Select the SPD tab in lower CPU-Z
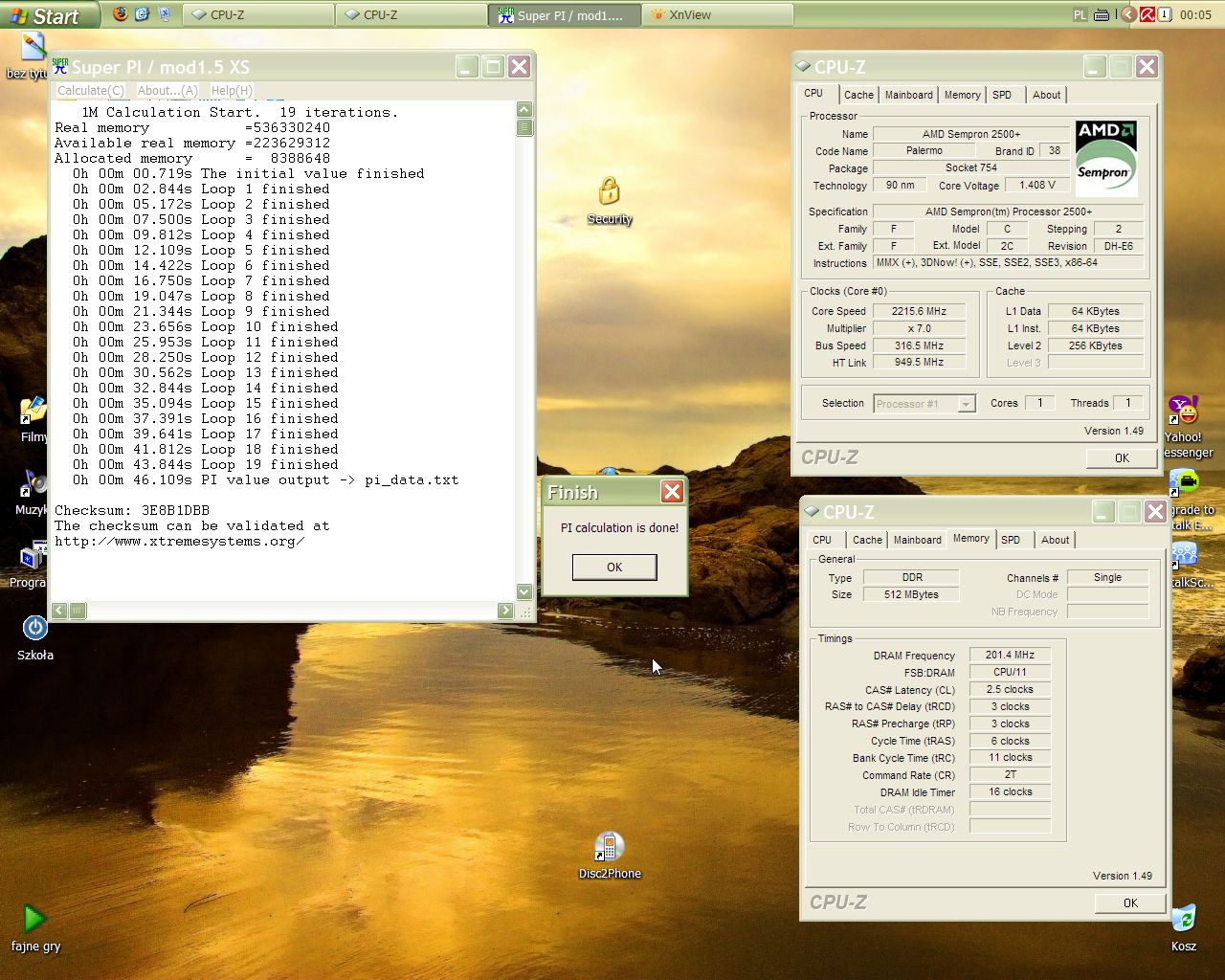 point(1011,540)
